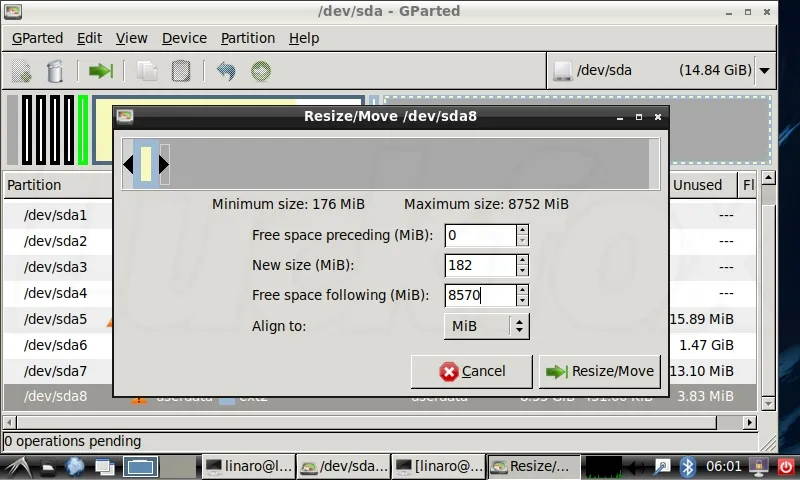
Task: Switch to the linaro@l... terminal task
Action: click(x=248, y=466)
